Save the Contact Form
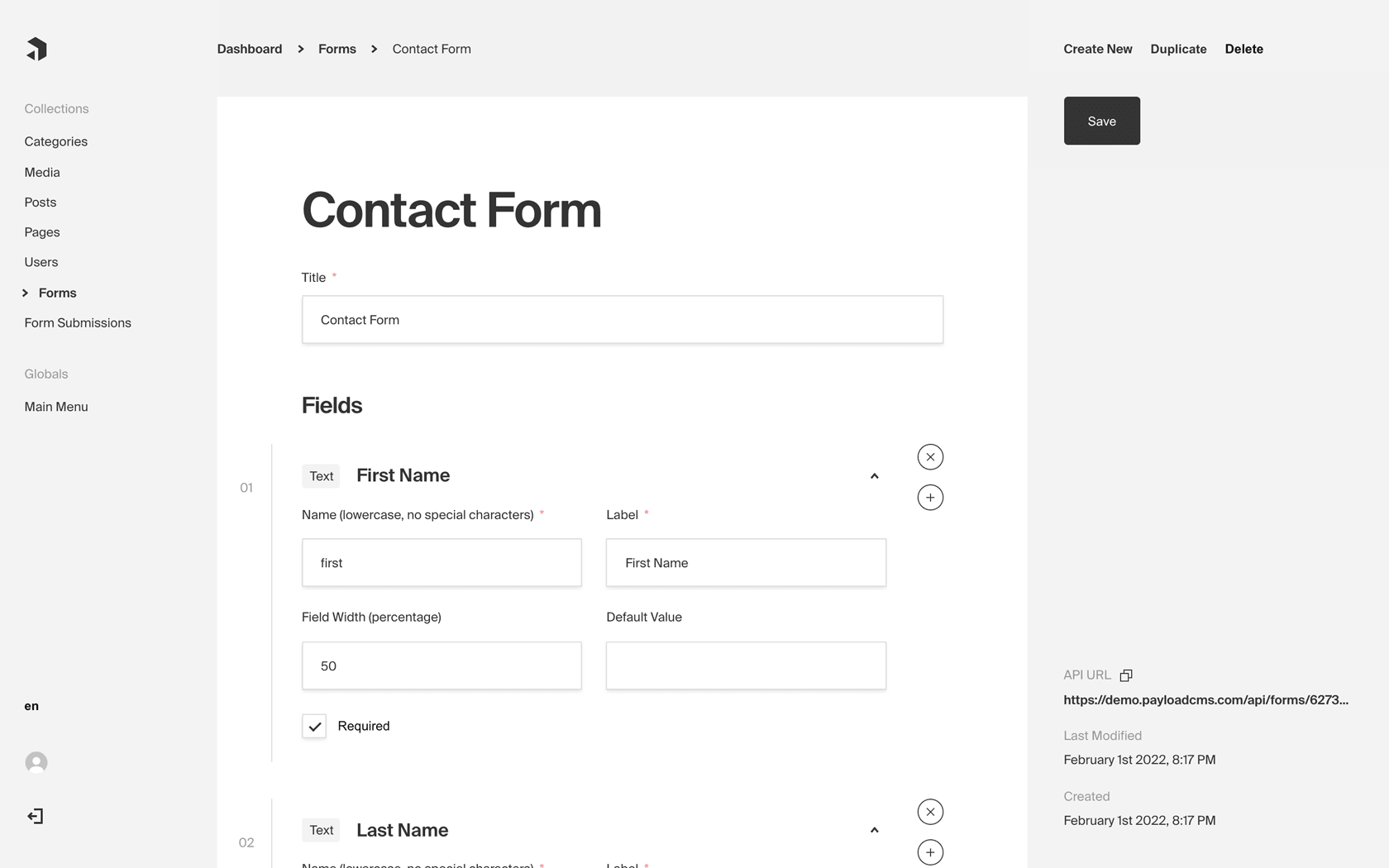 (1101, 121)
